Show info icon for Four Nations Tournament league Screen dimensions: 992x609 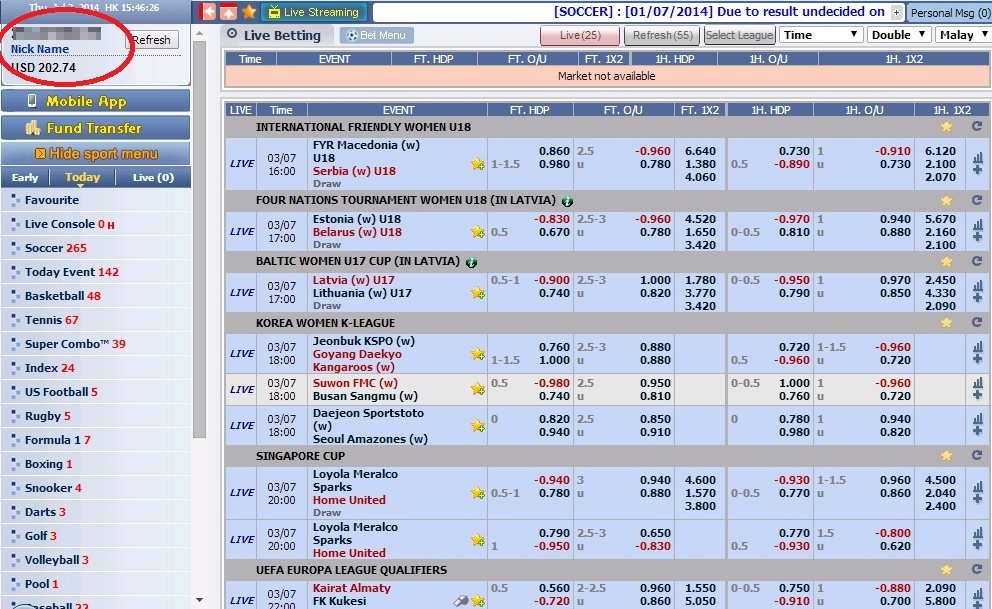tap(567, 202)
